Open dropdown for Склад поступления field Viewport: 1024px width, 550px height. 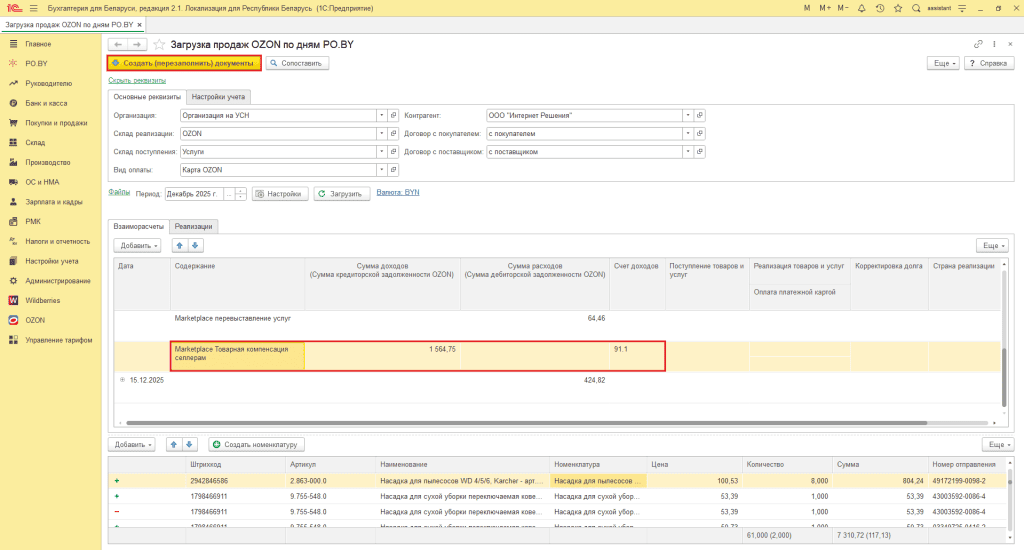click(x=382, y=152)
